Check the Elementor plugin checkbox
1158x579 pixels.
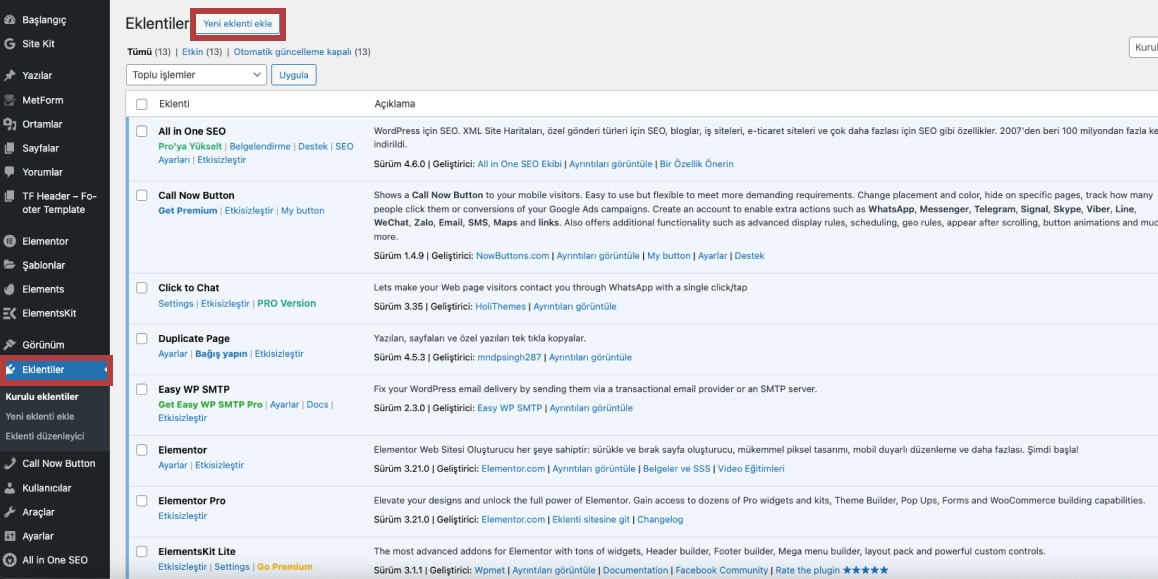click(x=142, y=450)
